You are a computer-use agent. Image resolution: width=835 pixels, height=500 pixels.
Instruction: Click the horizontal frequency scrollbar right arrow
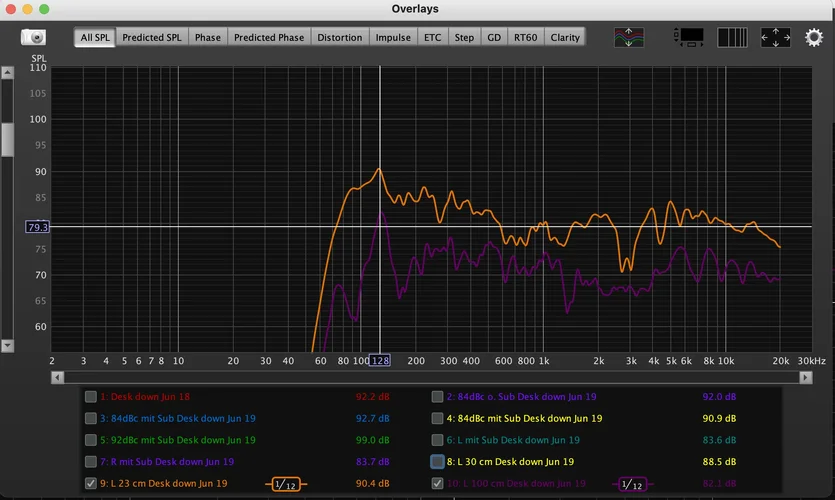(x=806, y=377)
